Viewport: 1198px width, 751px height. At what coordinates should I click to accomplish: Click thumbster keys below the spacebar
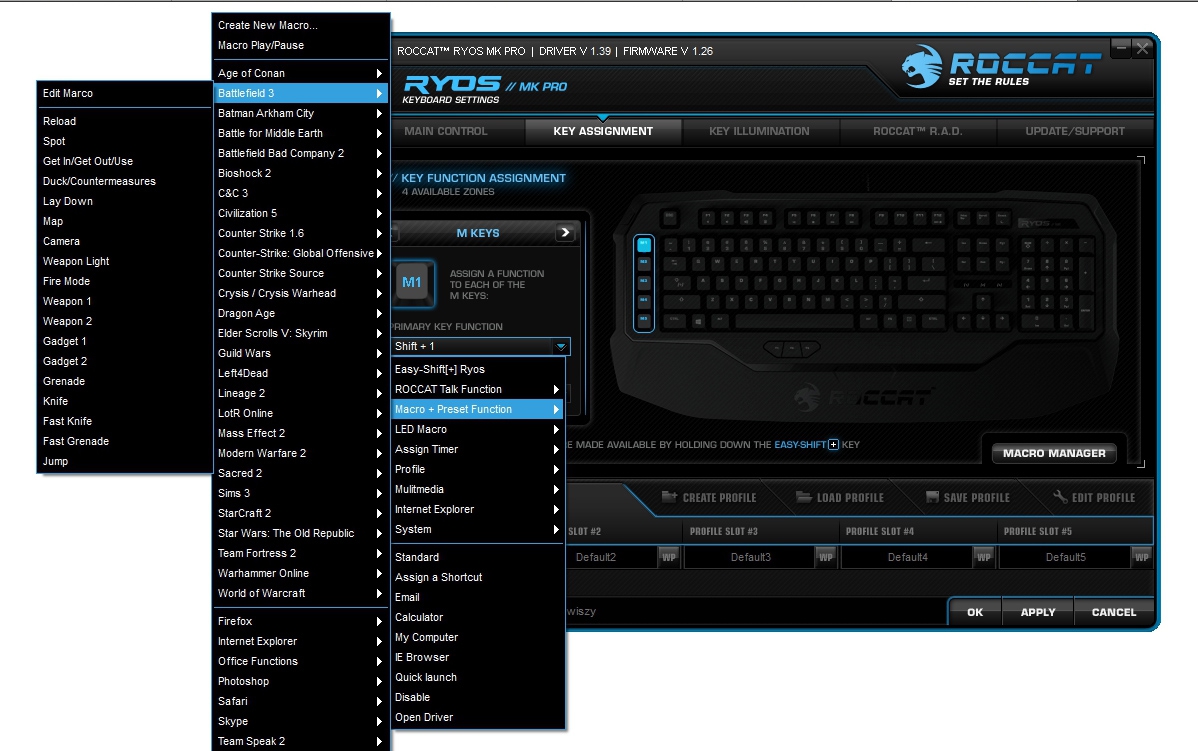coord(792,349)
